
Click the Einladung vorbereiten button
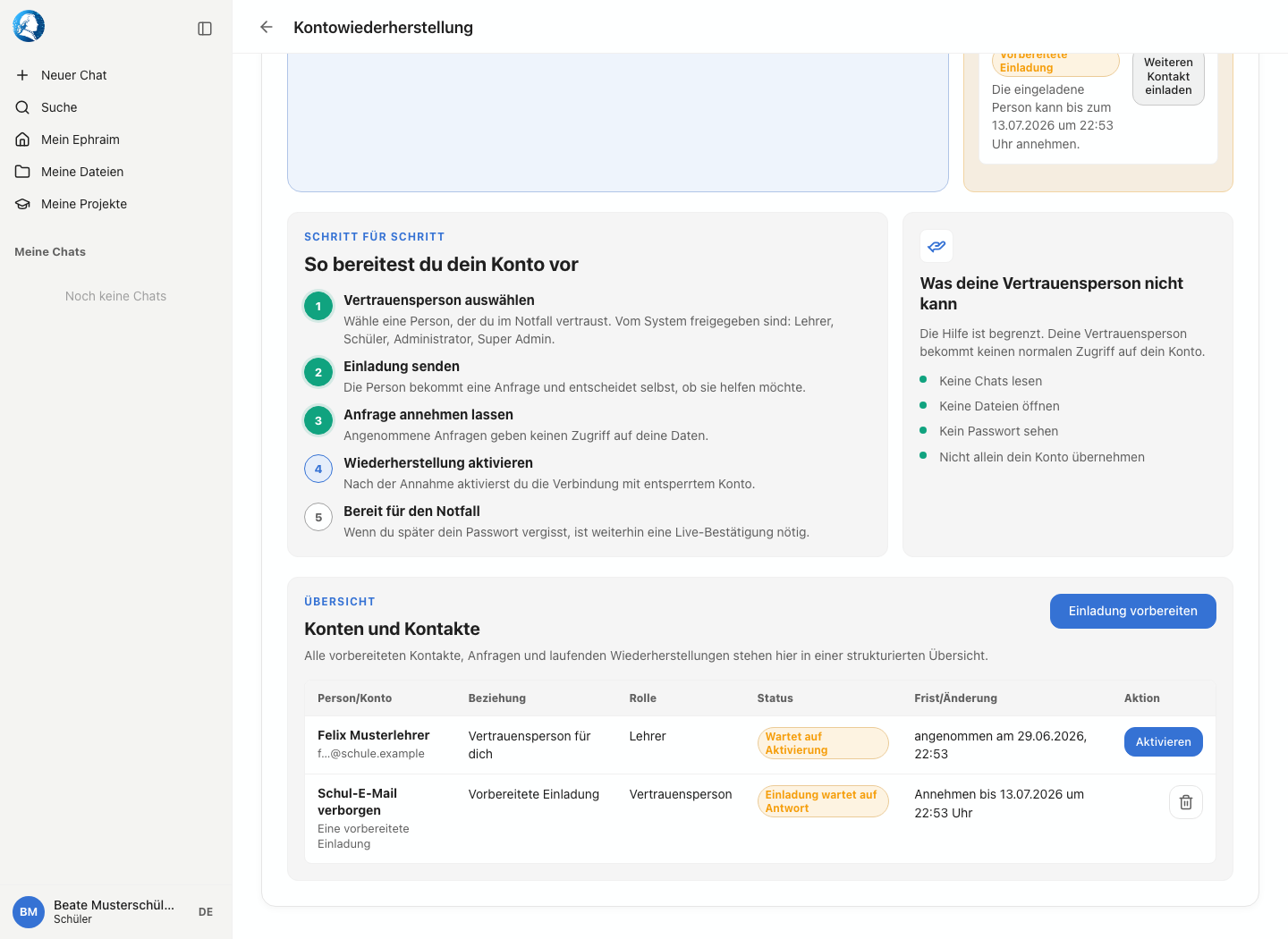(x=1132, y=611)
